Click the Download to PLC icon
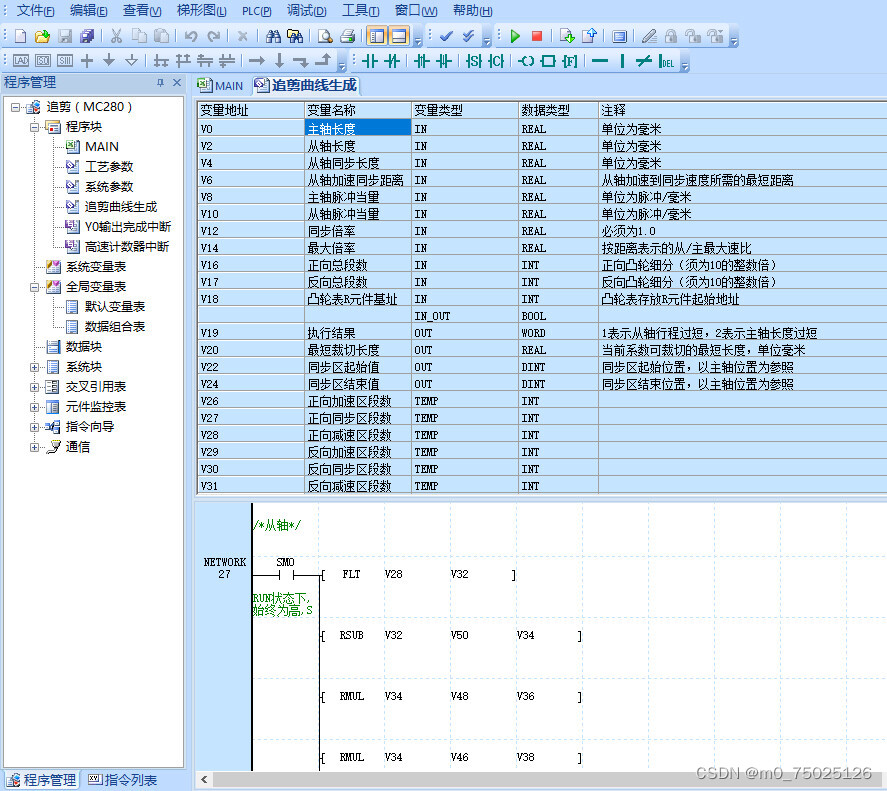Screen dimensions: 887x791 coord(567,36)
